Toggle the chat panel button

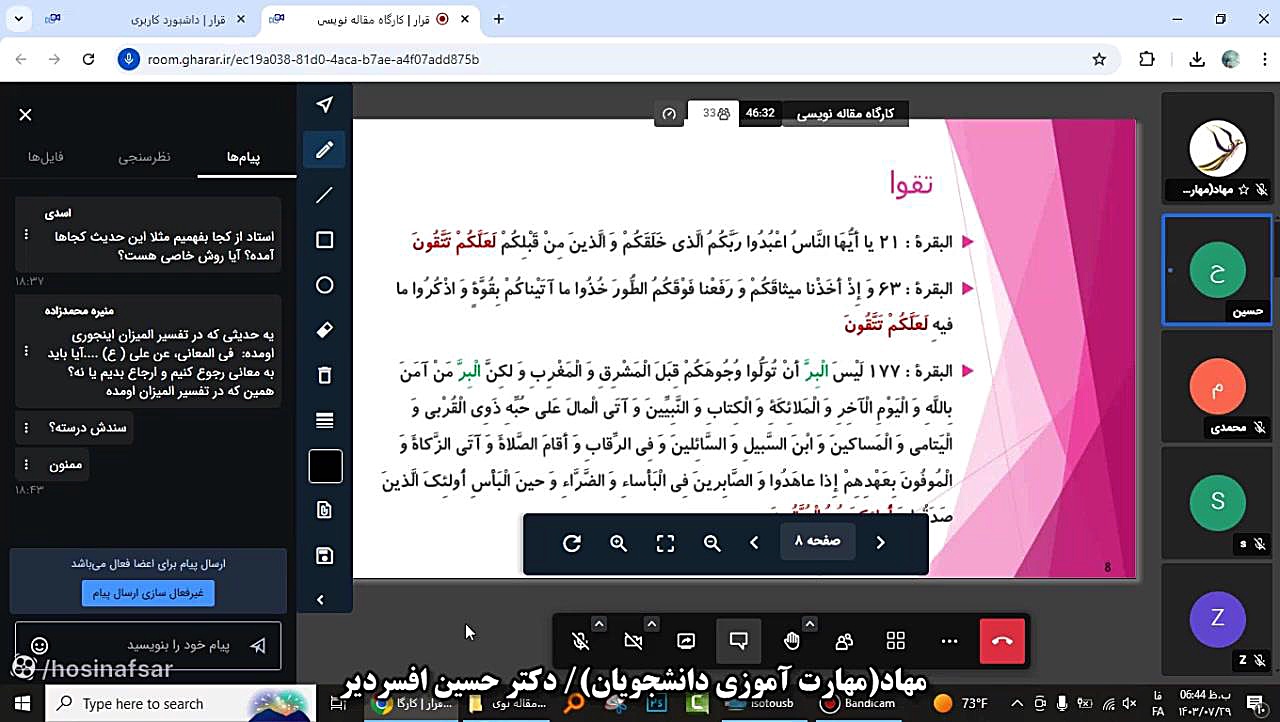click(739, 641)
